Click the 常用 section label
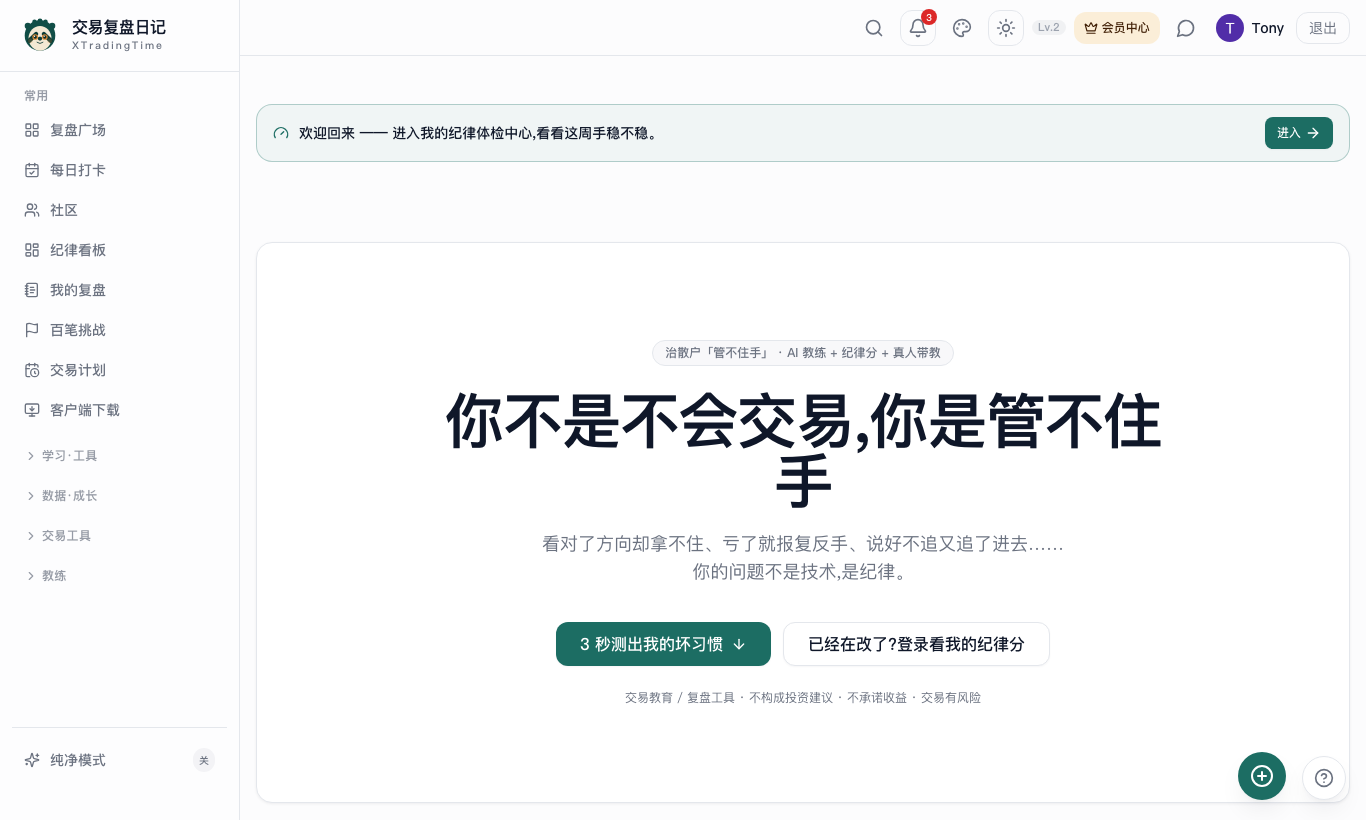This screenshot has width=1366, height=820. tap(36, 96)
